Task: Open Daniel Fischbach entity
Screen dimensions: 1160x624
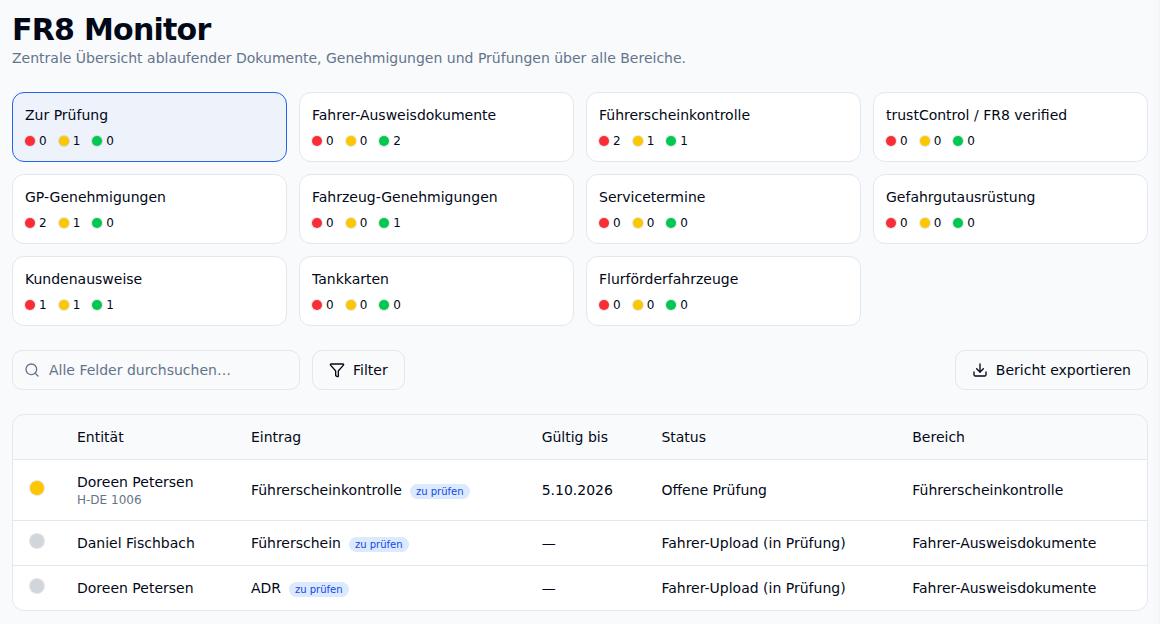Action: point(135,543)
